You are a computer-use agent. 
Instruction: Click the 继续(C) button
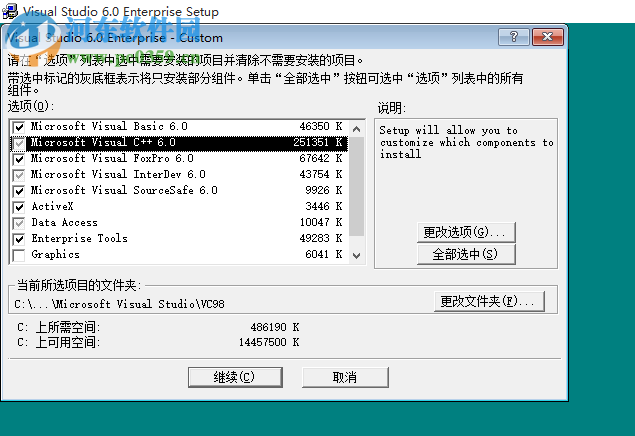click(x=235, y=377)
